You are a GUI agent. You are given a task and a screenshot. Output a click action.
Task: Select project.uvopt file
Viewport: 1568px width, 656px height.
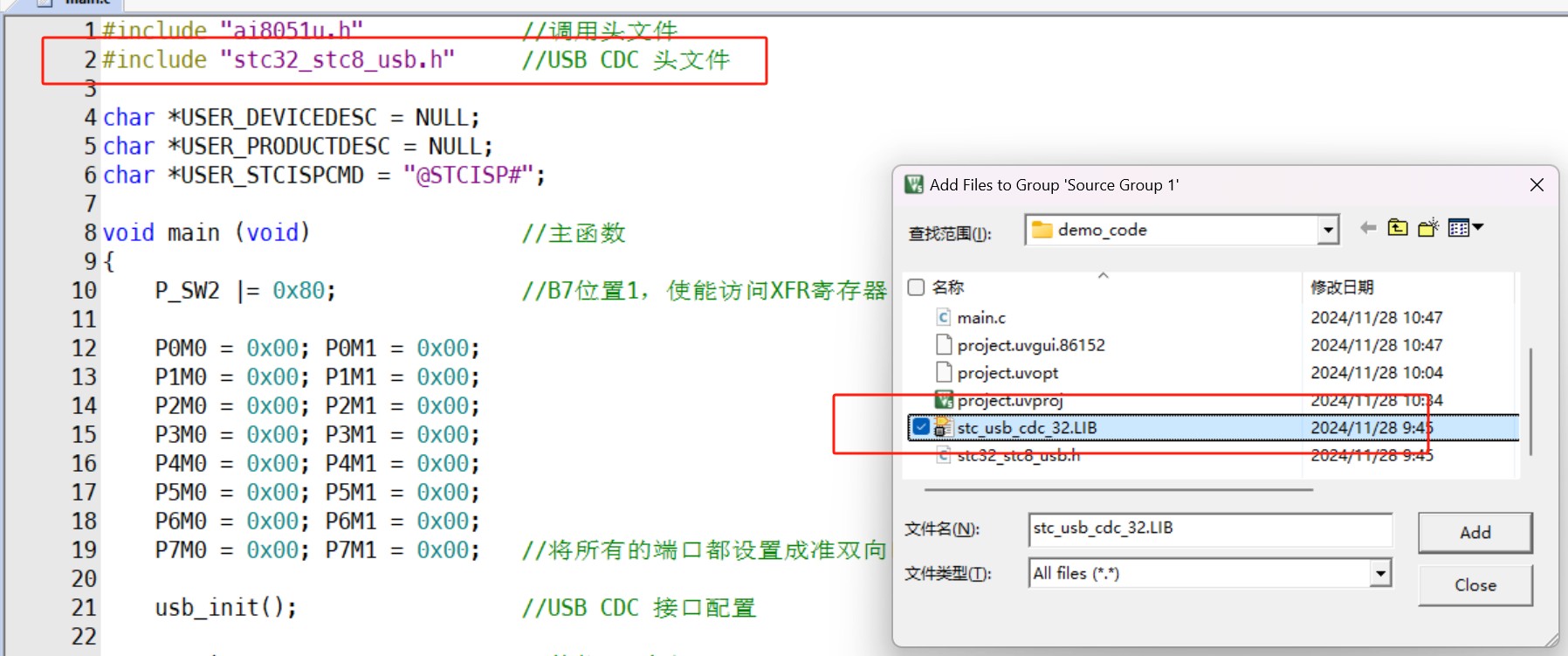click(1008, 373)
